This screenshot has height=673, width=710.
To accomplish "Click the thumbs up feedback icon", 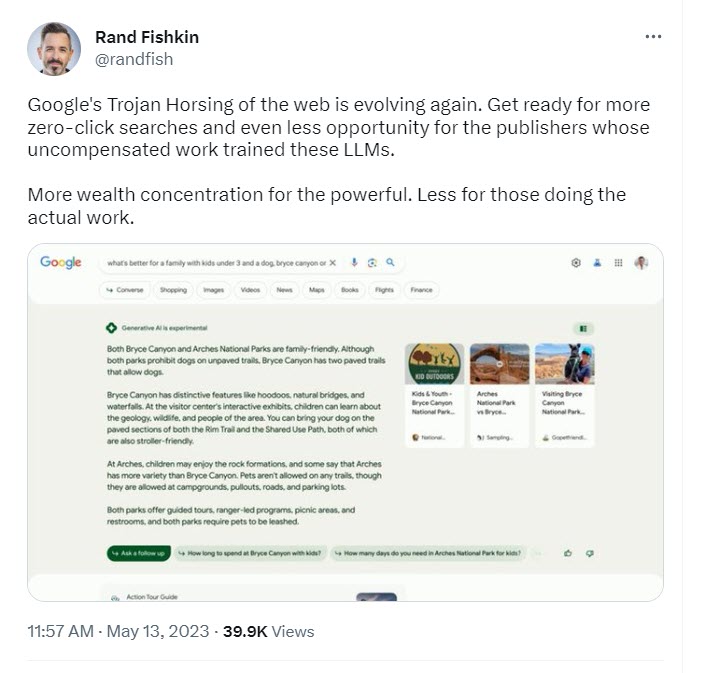I will coord(568,553).
